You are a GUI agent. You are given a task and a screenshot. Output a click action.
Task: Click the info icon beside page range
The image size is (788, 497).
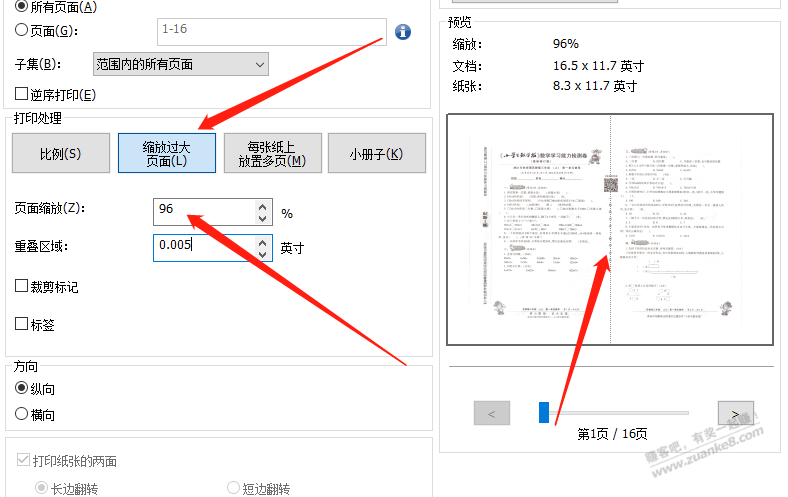403,31
